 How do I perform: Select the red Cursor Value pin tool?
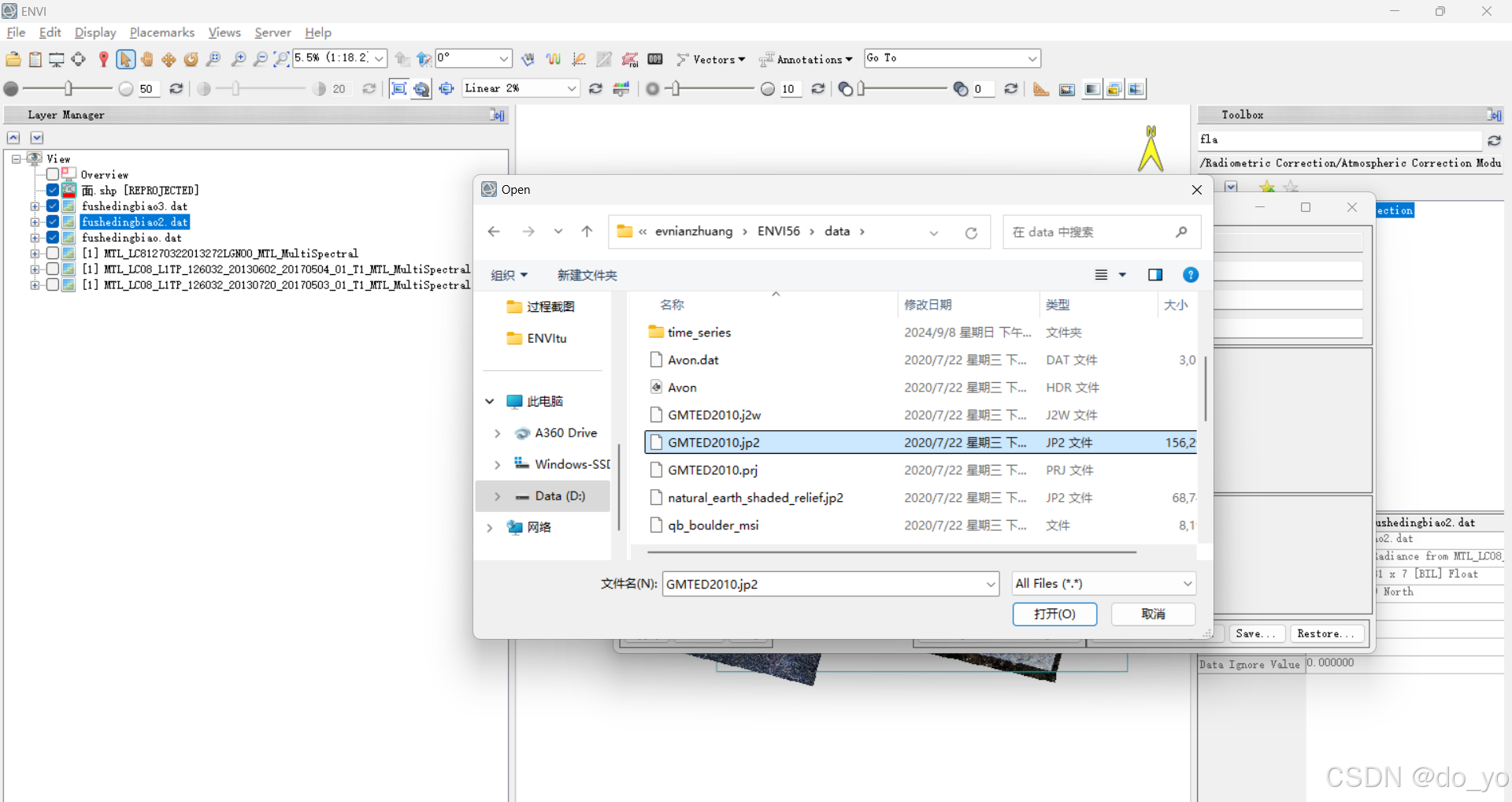103,59
